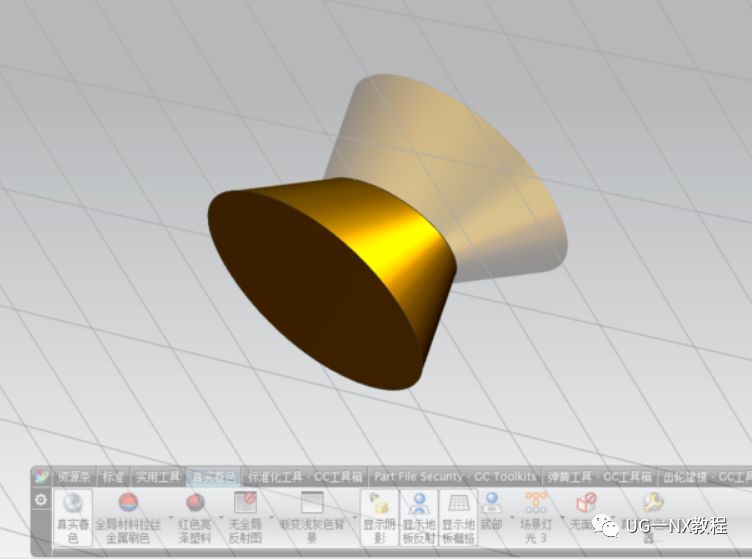Image resolution: width=752 pixels, height=559 pixels.
Task: Expand arrow next to 红色亮泽塑料
Action: (x=221, y=518)
